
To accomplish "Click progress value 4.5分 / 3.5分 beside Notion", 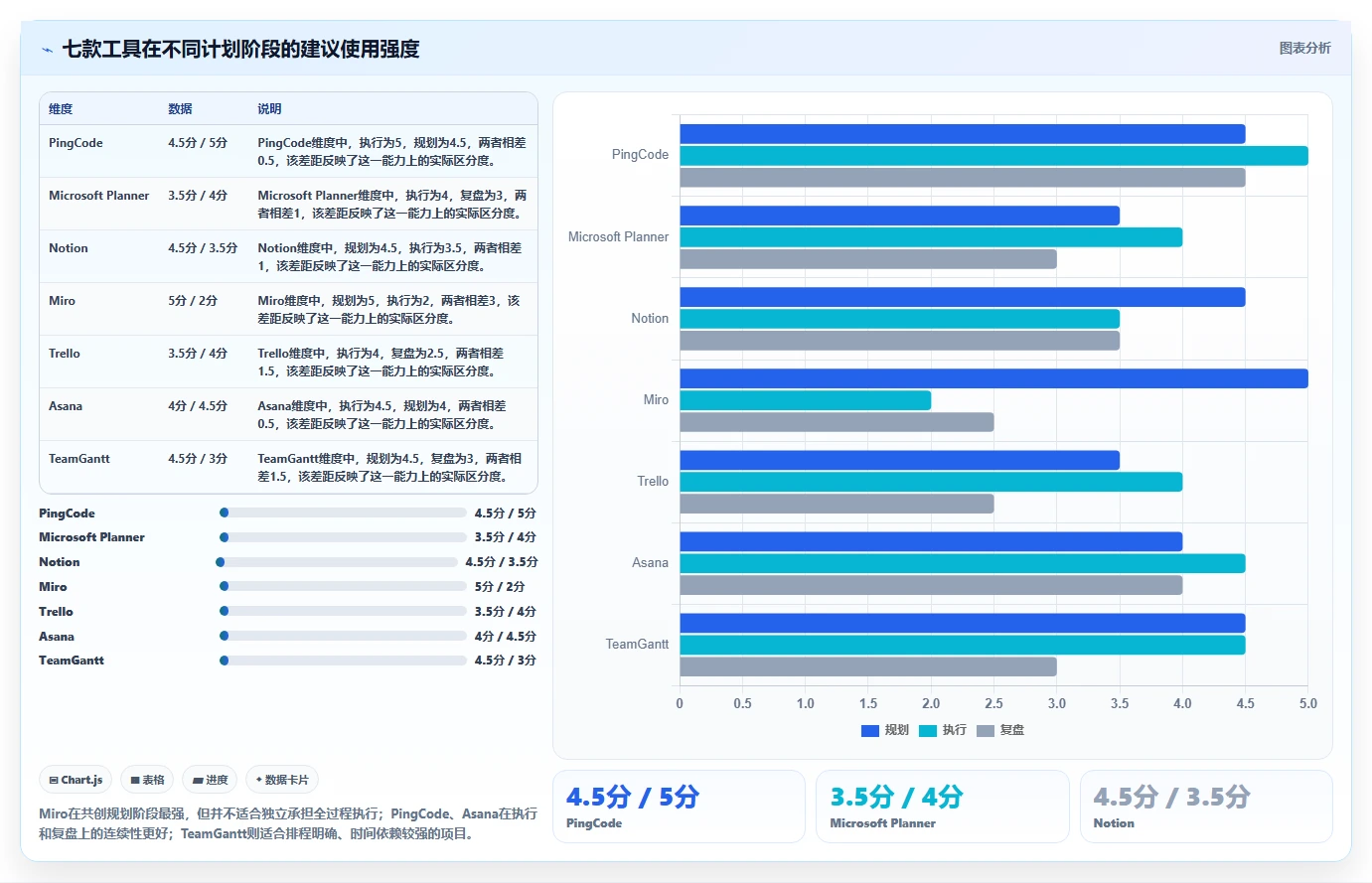I will [502, 562].
